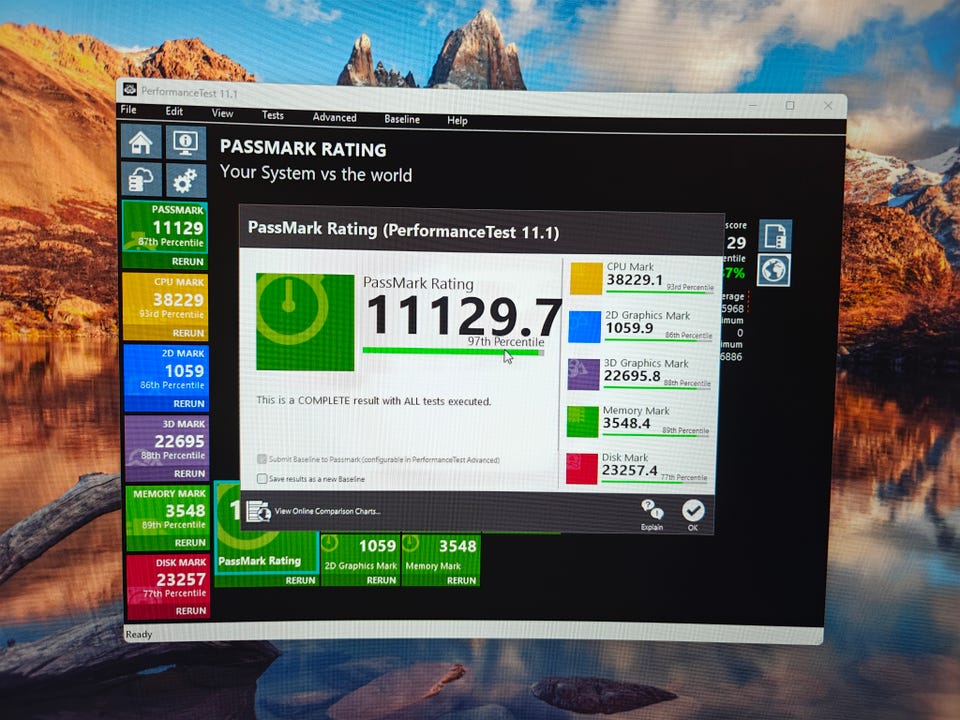This screenshot has width=960, height=720.
Task: Rerun the 3D MARK test in sidebar
Action: point(189,473)
